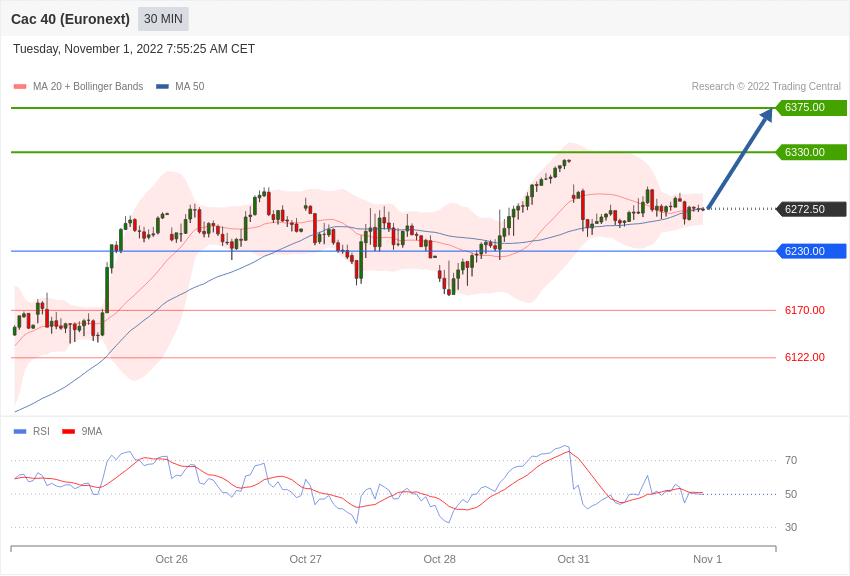Click the Cac 40 (Euronext) title
850x576 pixels.
[70, 19]
